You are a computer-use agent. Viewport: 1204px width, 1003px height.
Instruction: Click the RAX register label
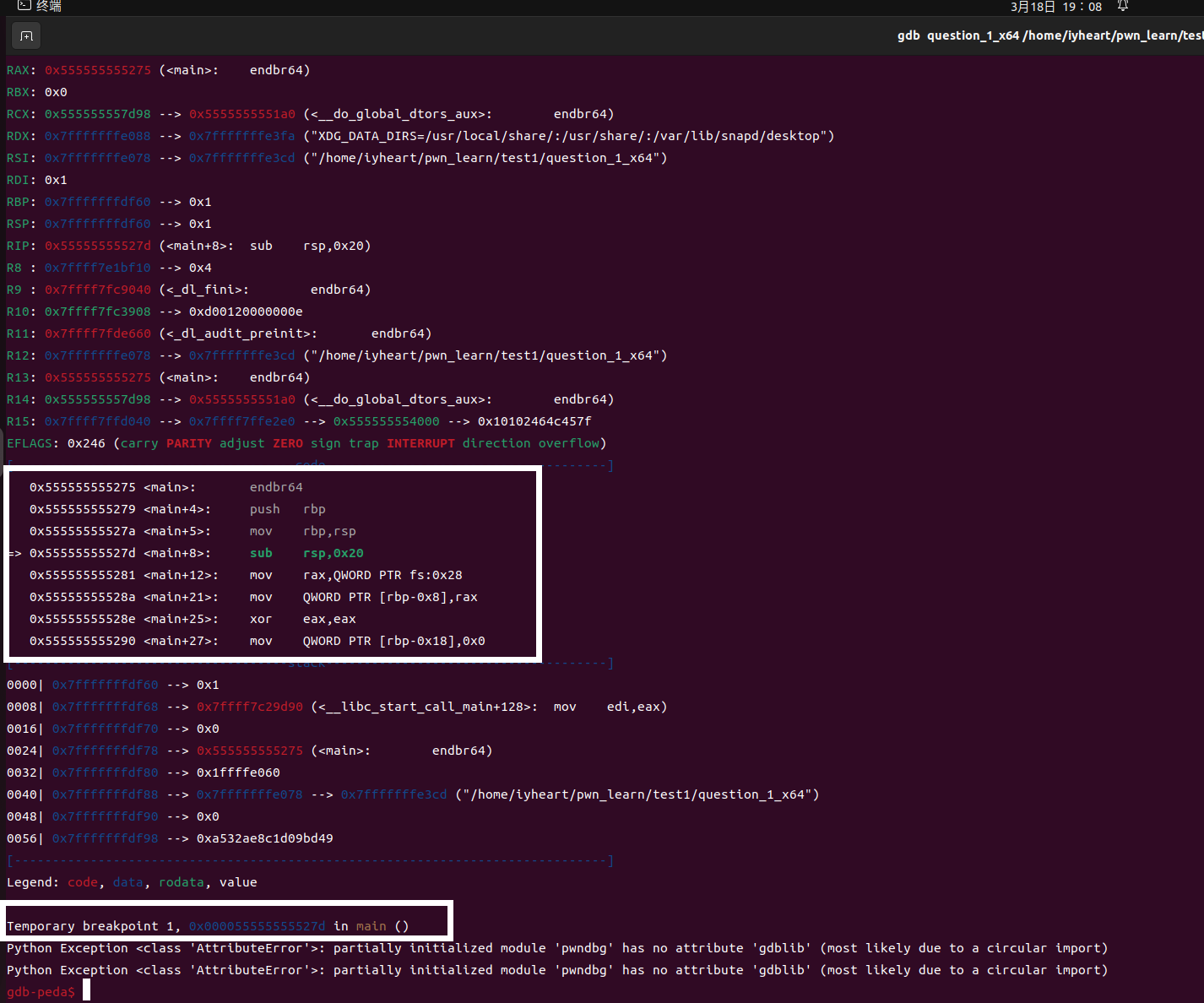[18, 70]
